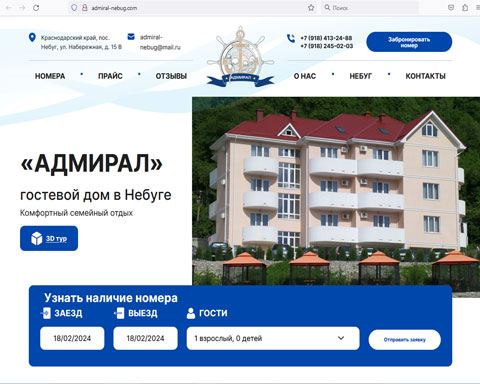This screenshot has height=384, width=480.
Task: Click the browser forward arrow
Action: click(x=22, y=8)
